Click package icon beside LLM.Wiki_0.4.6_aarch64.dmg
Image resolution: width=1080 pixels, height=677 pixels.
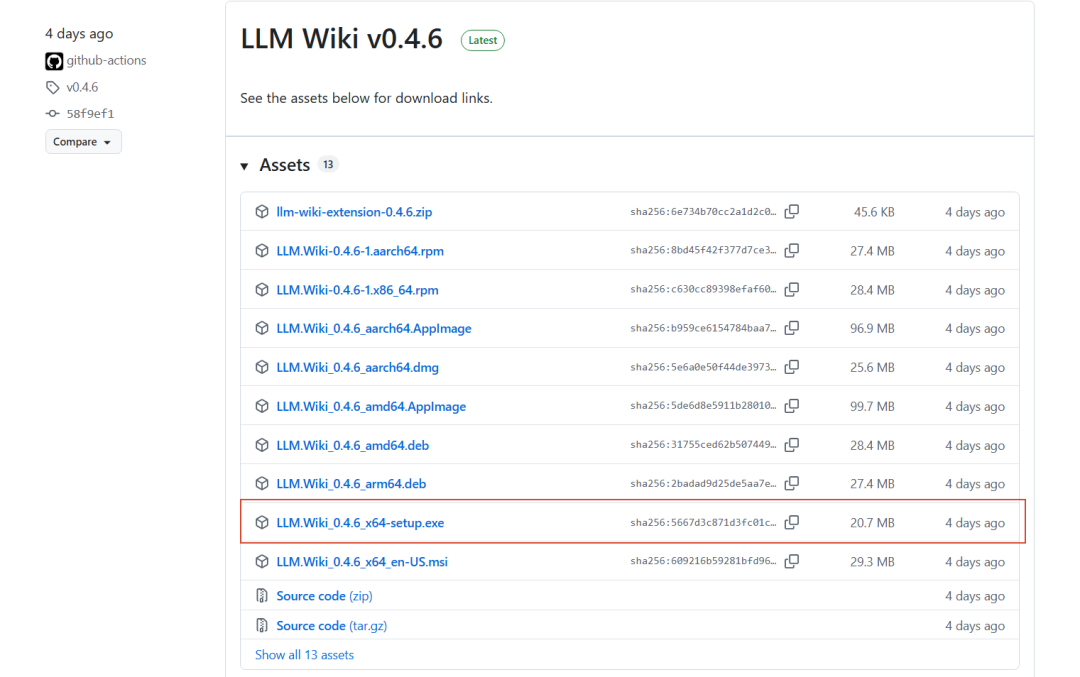(262, 367)
